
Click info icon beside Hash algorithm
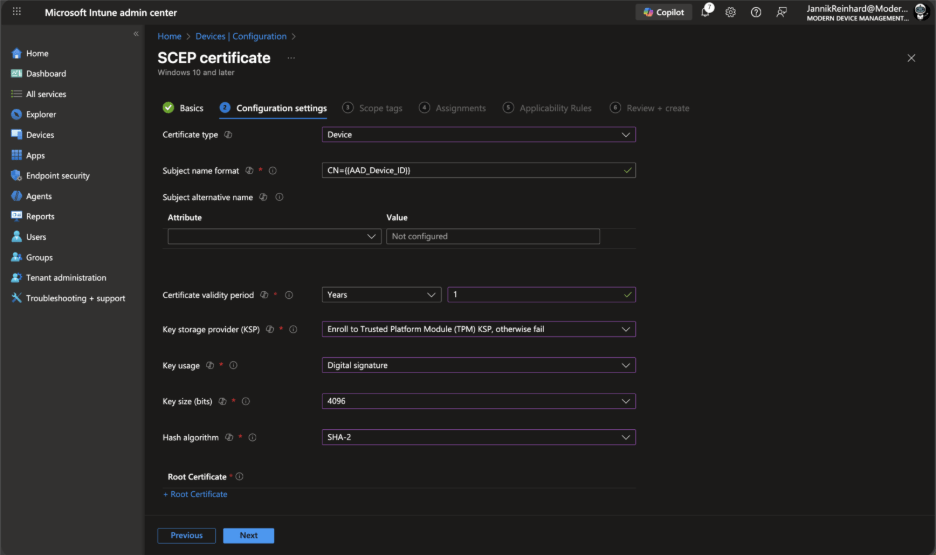pyautogui.click(x=252, y=437)
